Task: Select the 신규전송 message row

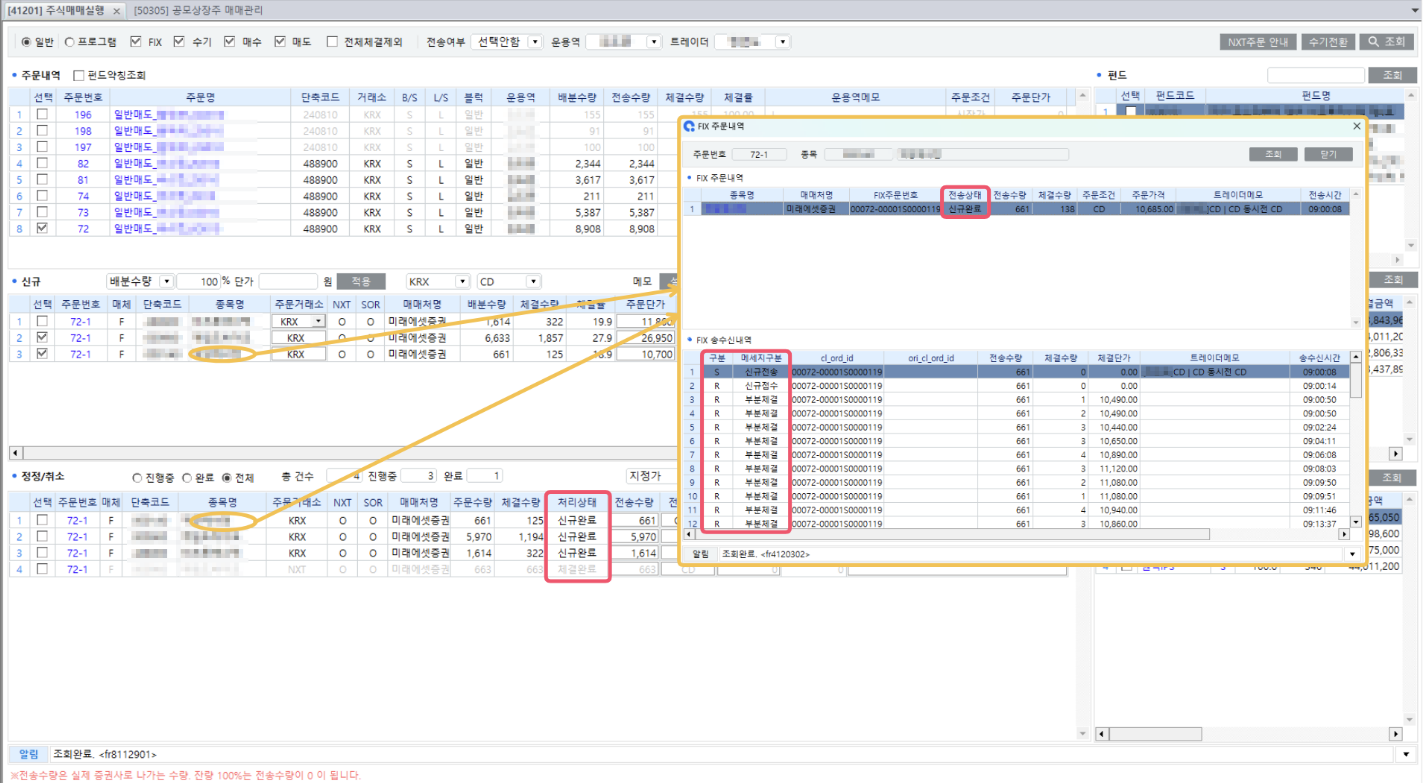Action: (x=1017, y=371)
